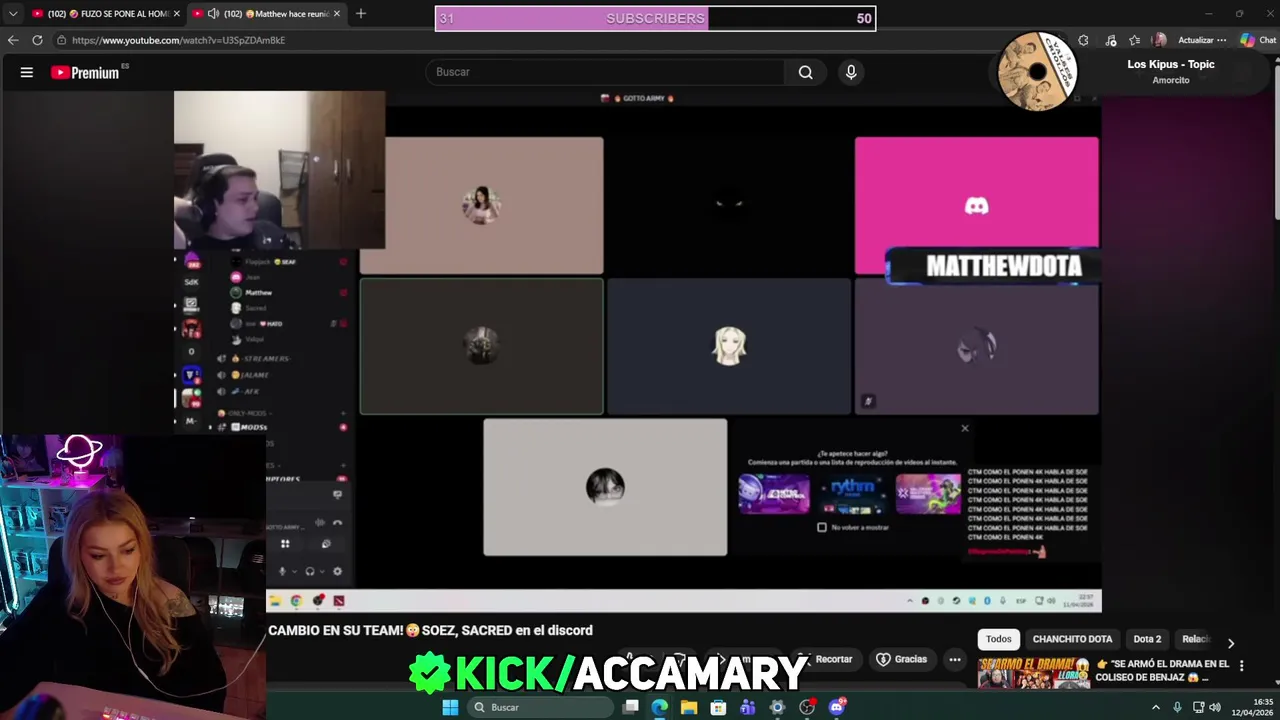Open Discord user settings gear
Viewport: 1280px width, 720px height.
[337, 571]
